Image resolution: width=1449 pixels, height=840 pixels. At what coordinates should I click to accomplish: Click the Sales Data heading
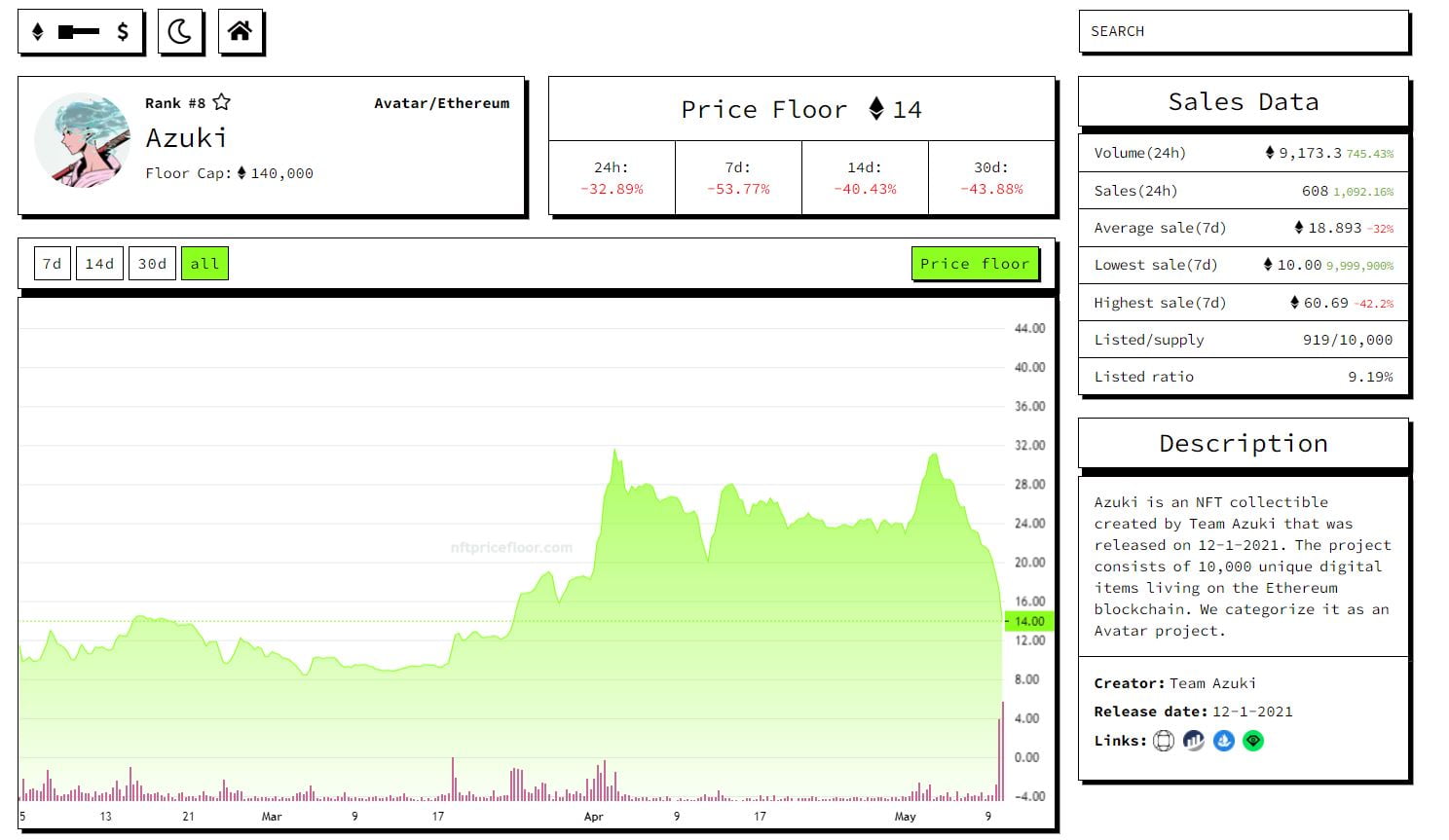(1244, 102)
